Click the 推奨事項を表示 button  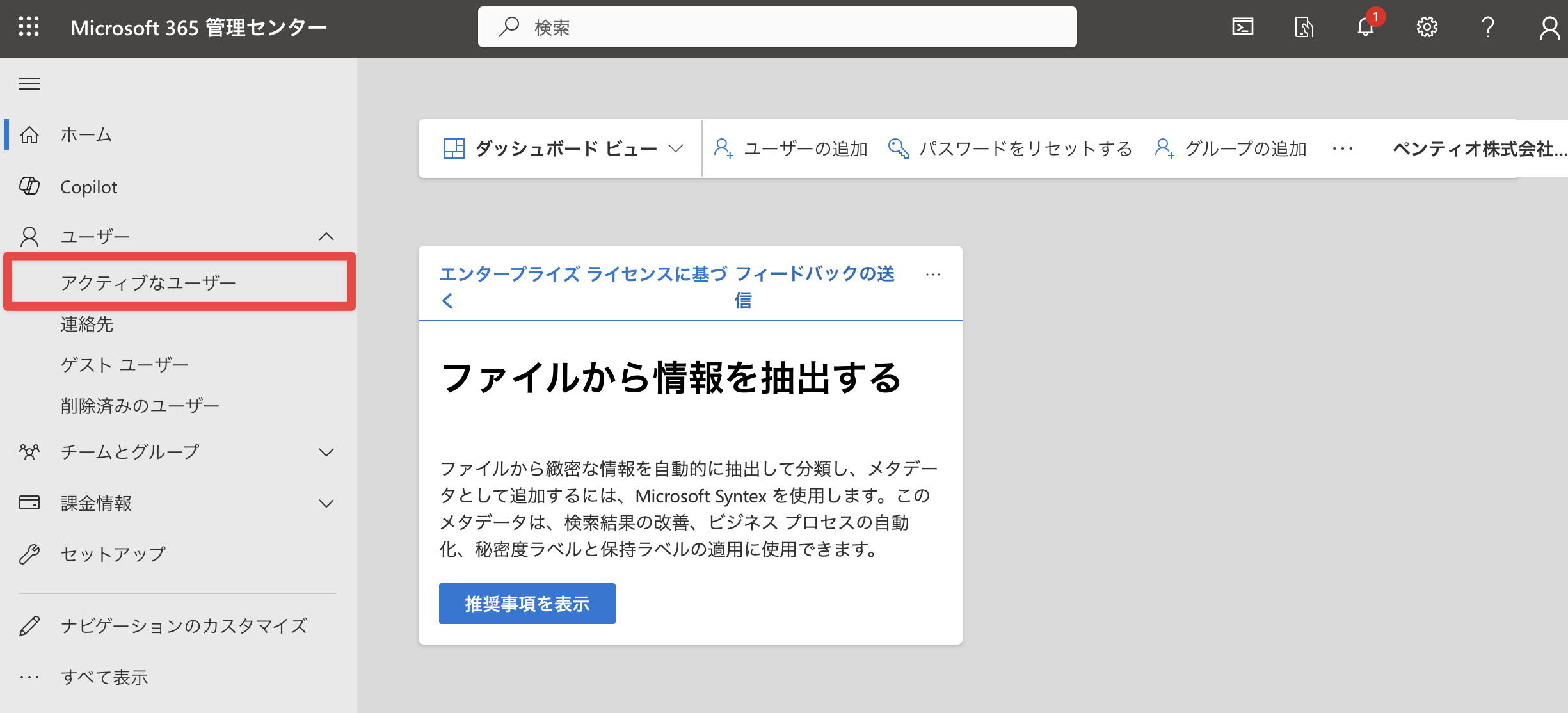(x=527, y=604)
